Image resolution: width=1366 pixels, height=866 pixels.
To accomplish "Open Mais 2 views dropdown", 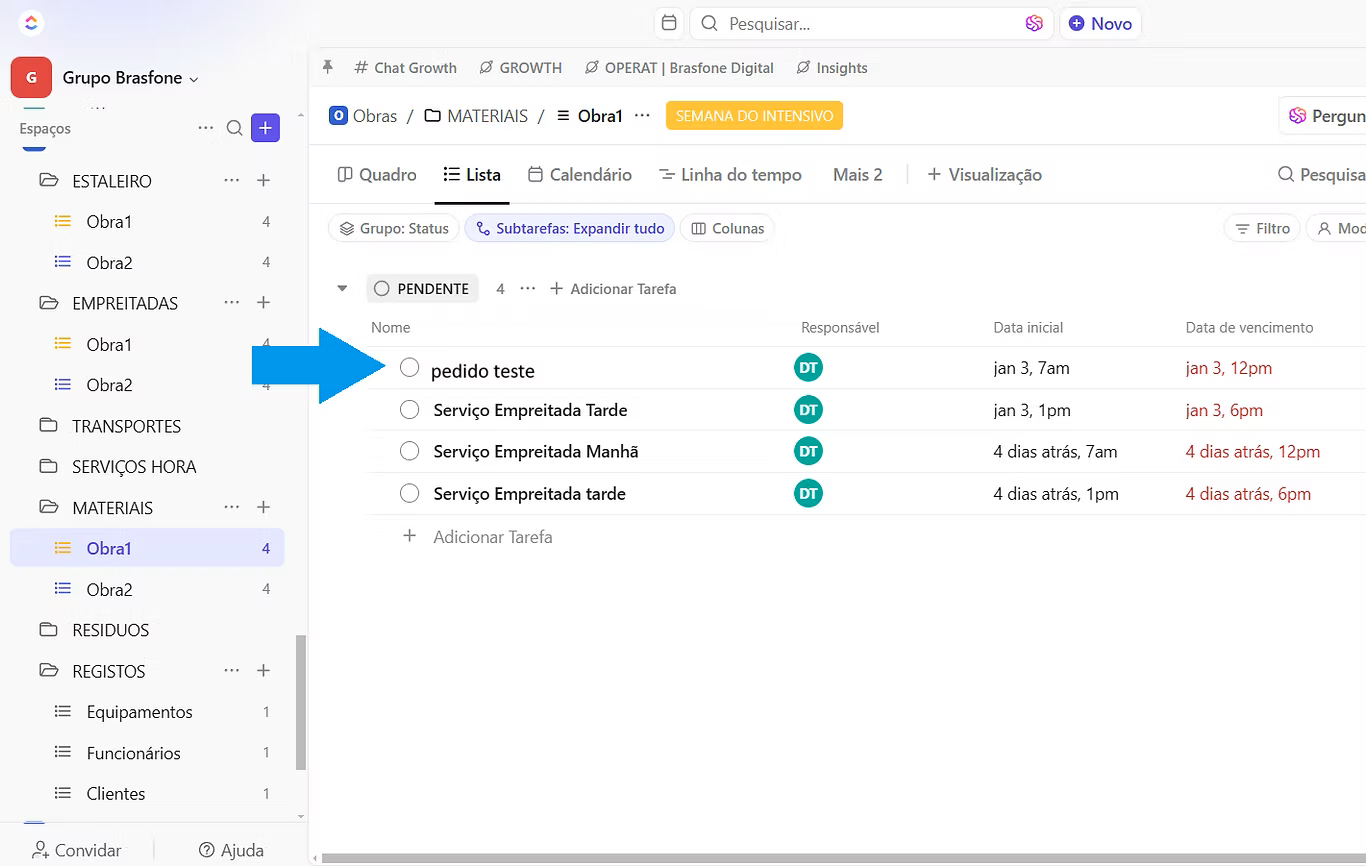I will tap(858, 175).
